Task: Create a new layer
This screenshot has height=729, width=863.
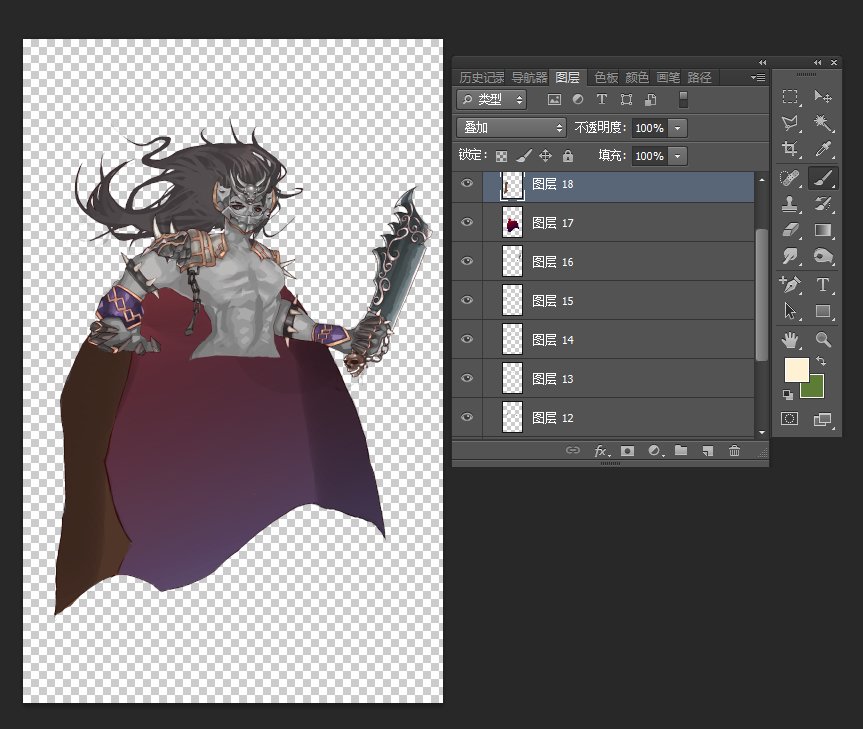Action: pos(708,451)
